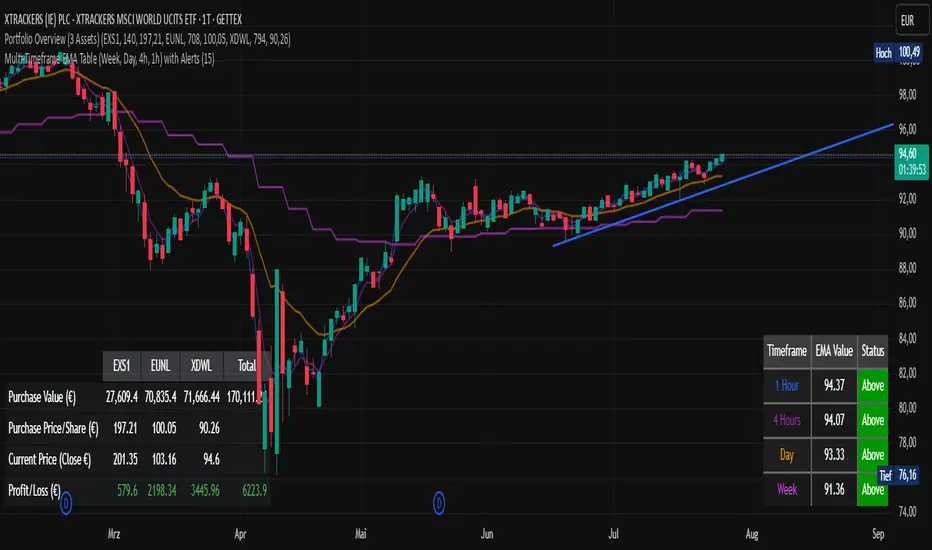This screenshot has height=550, width=932.
Task: Click the EMA Value header cell
Action: [x=834, y=351]
